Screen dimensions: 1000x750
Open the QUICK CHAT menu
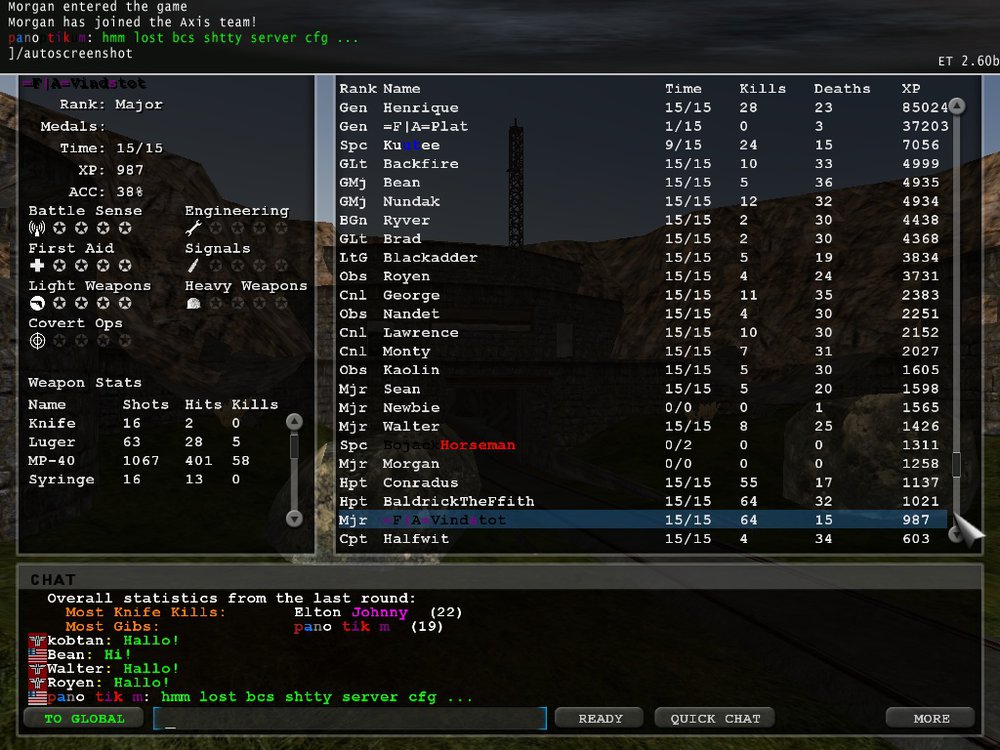coord(715,719)
